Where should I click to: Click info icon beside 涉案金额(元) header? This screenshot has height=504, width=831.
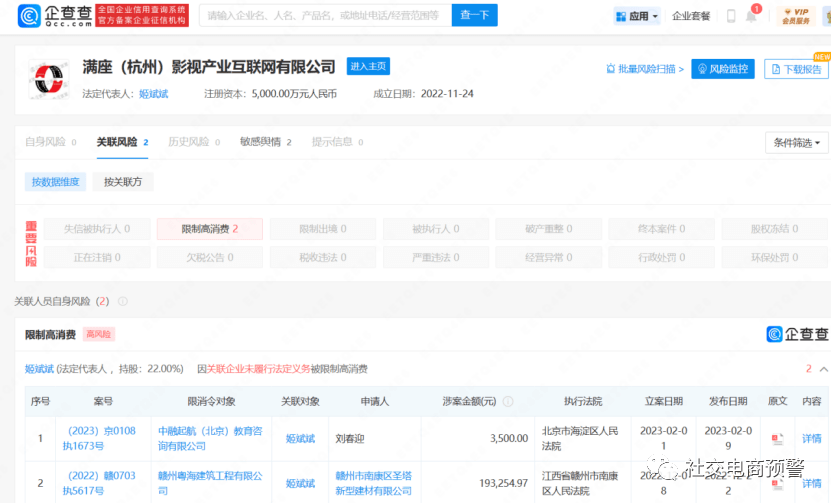coord(508,402)
